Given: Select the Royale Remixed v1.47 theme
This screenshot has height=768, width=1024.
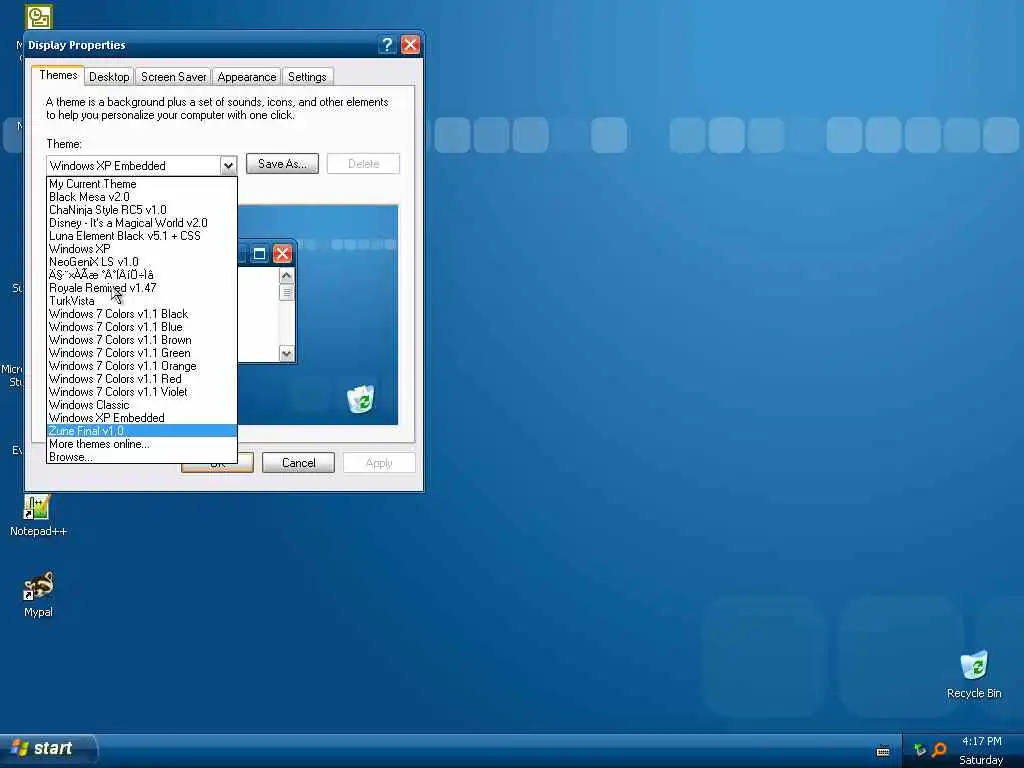Looking at the screenshot, I should coord(142,288).
